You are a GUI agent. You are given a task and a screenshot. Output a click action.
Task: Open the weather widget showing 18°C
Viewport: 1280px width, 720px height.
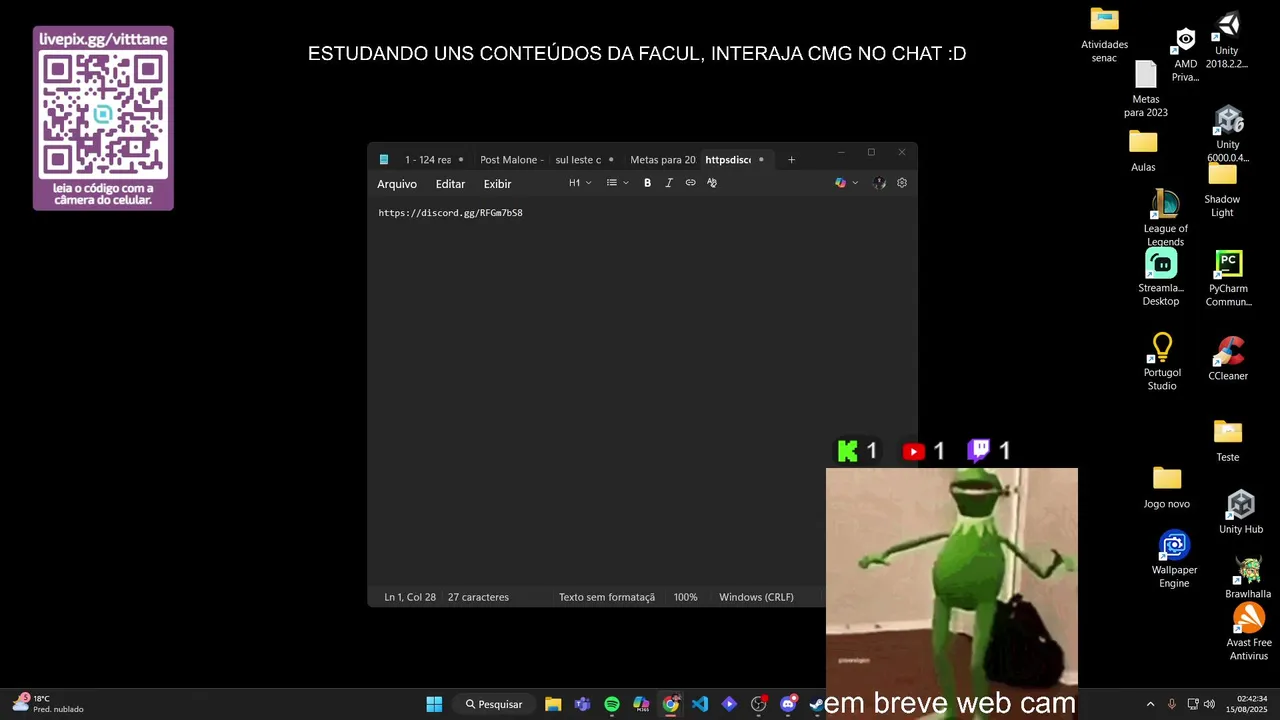(x=48, y=704)
